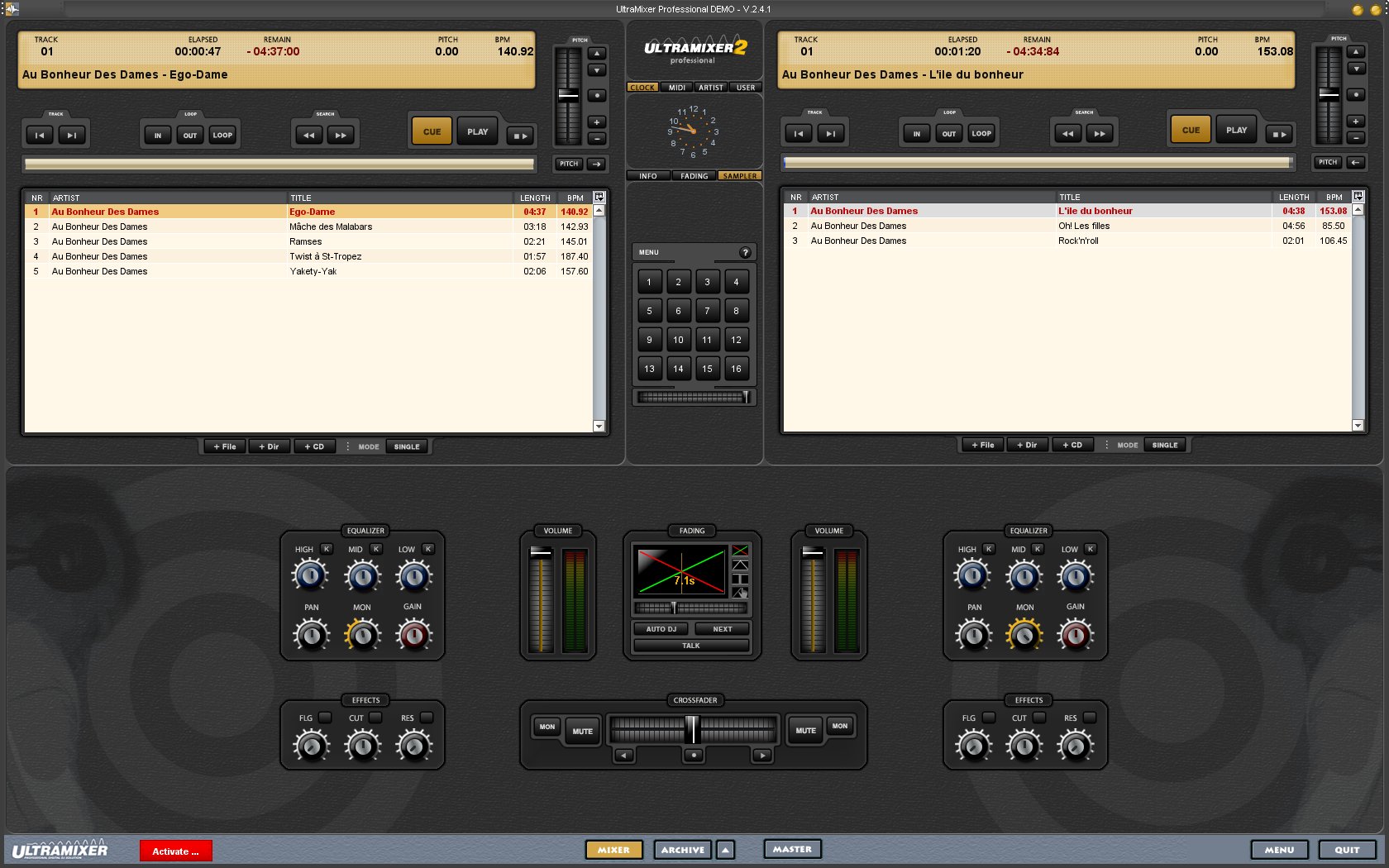Fast-forward search on the left deck

tap(341, 135)
